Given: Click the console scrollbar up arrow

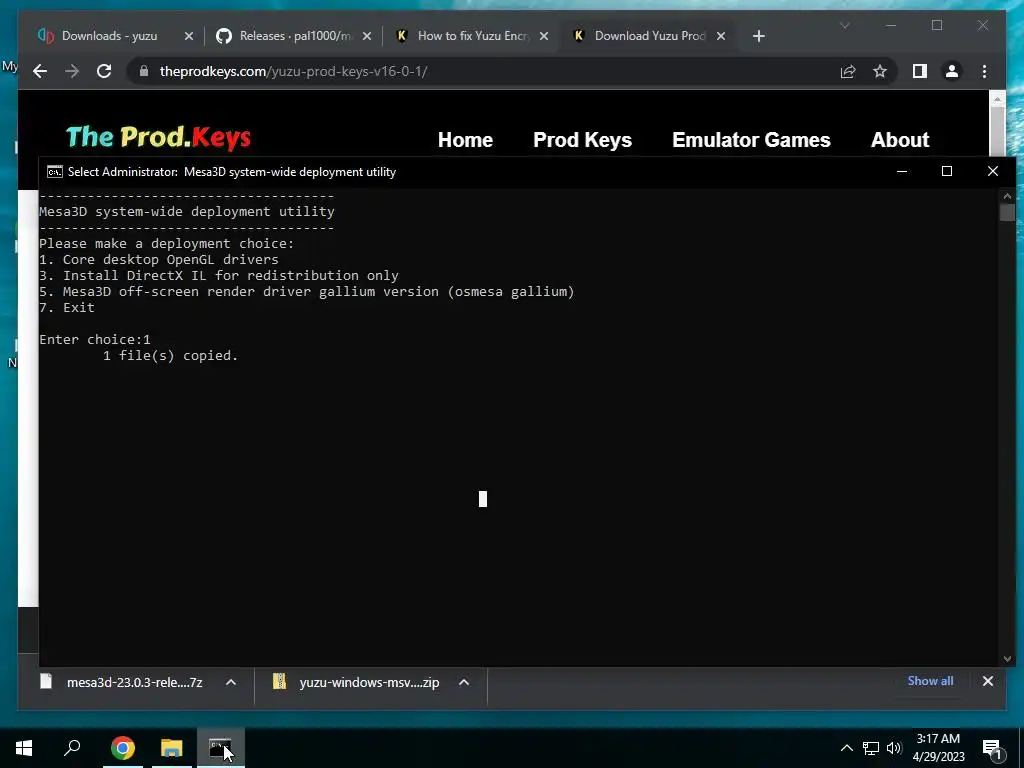Looking at the screenshot, I should [1007, 196].
